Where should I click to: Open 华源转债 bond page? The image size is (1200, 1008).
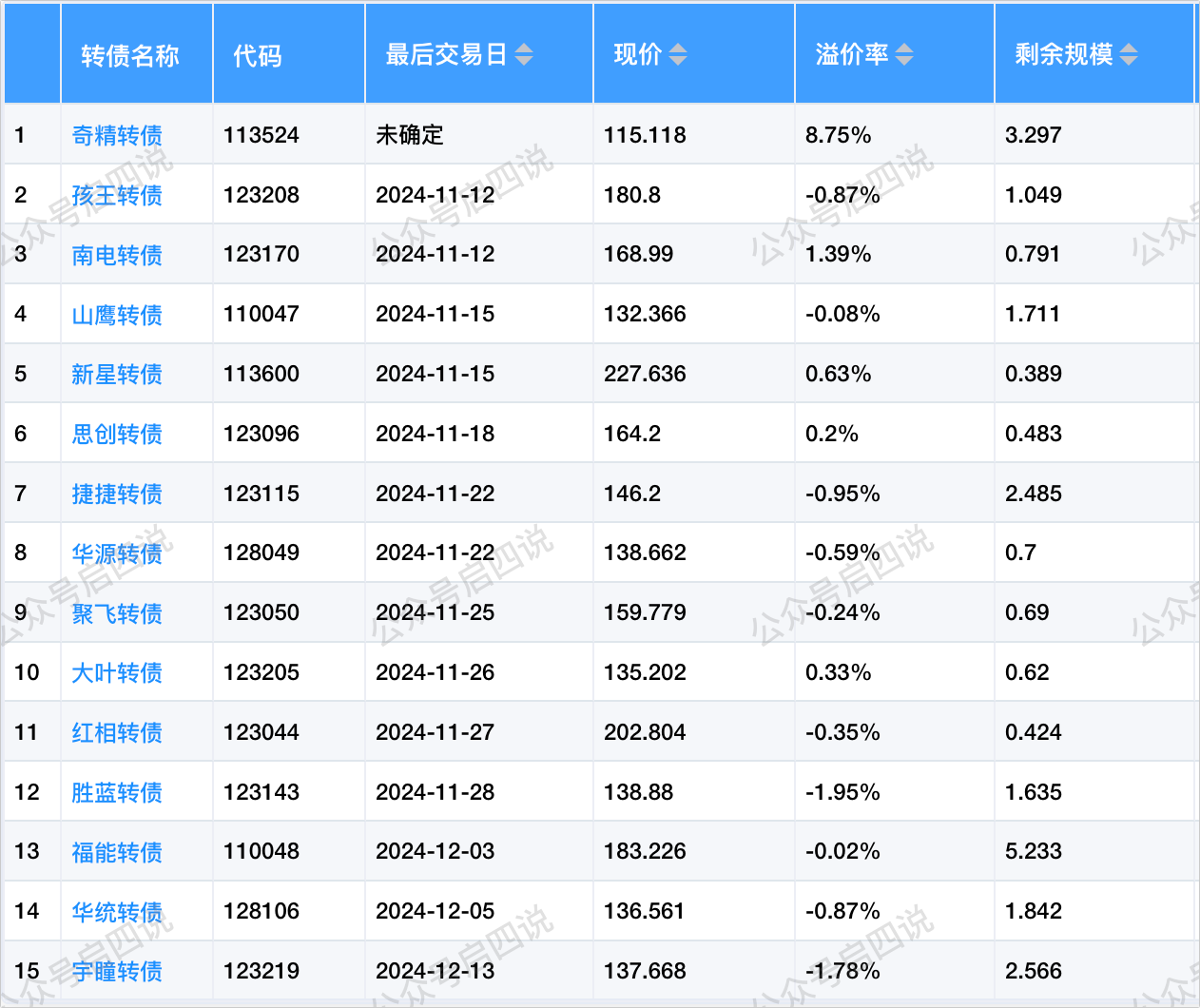117,553
